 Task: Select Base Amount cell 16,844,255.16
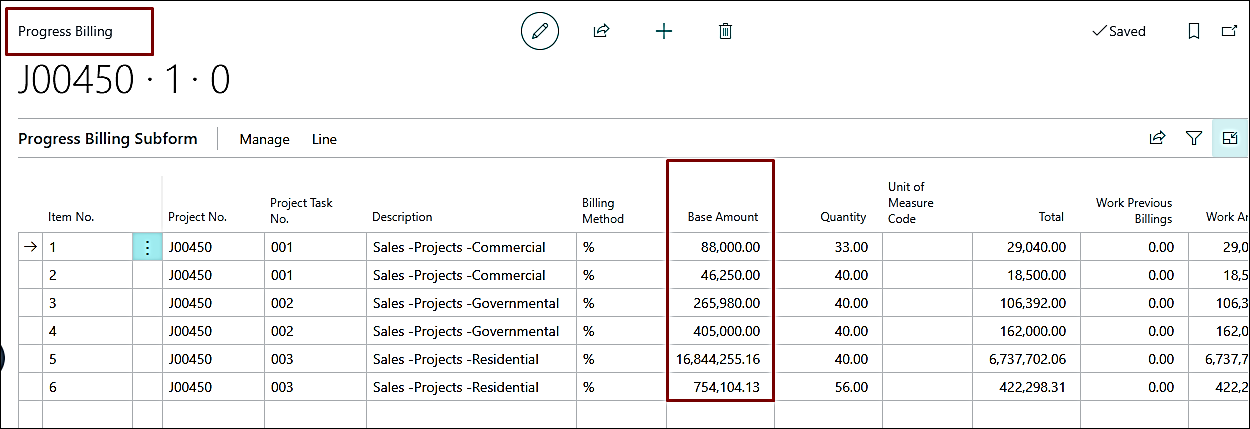pyautogui.click(x=720, y=359)
